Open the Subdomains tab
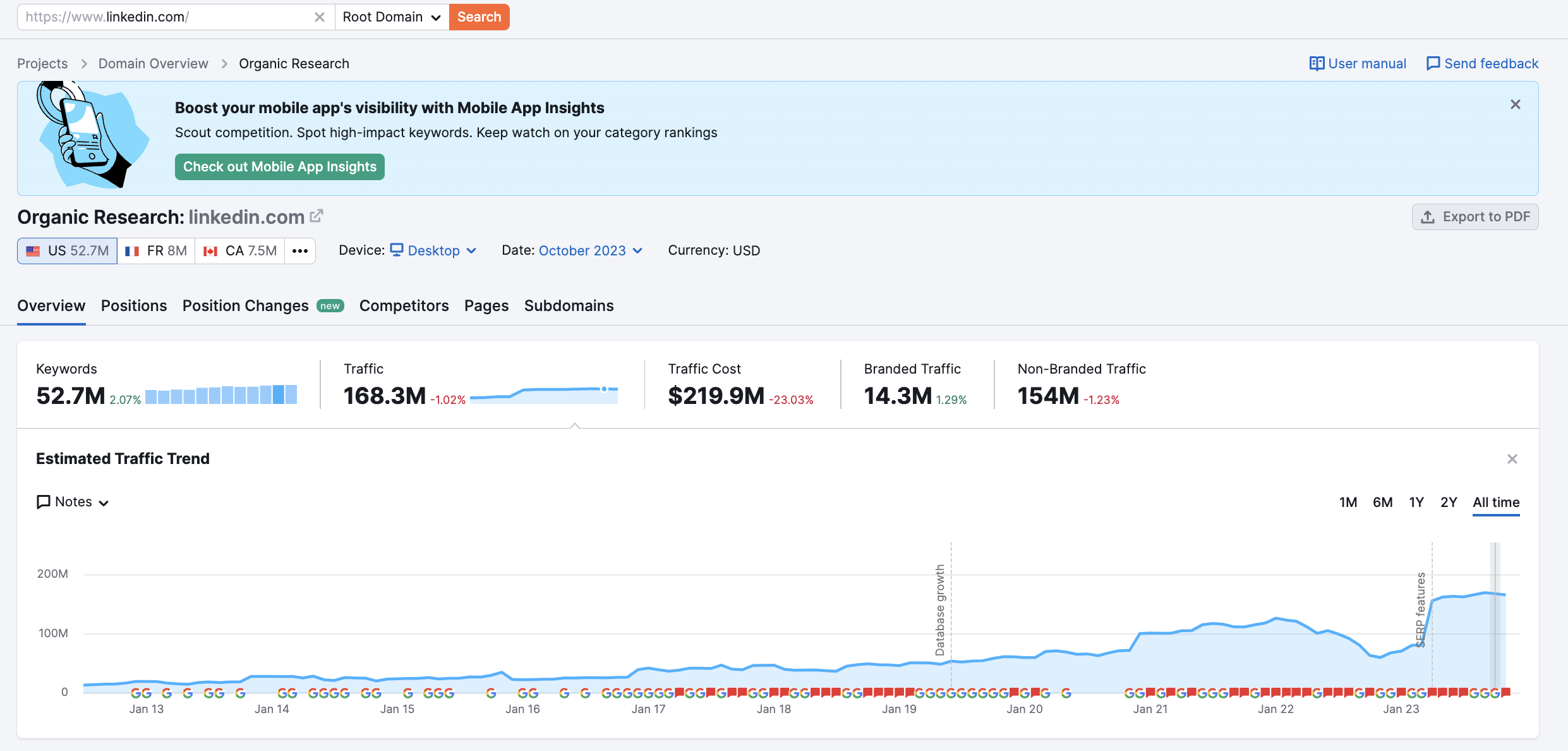 568,305
